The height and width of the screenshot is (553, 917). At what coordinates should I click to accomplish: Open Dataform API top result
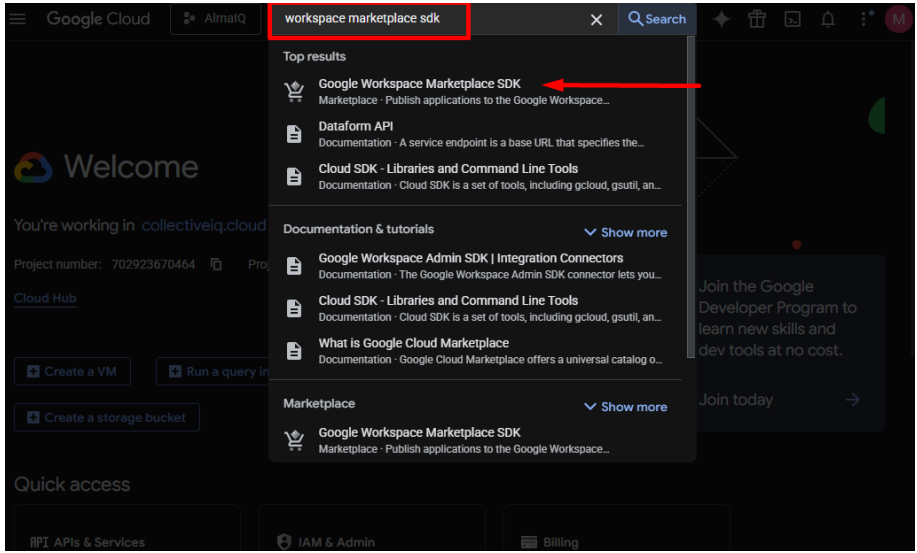(475, 134)
